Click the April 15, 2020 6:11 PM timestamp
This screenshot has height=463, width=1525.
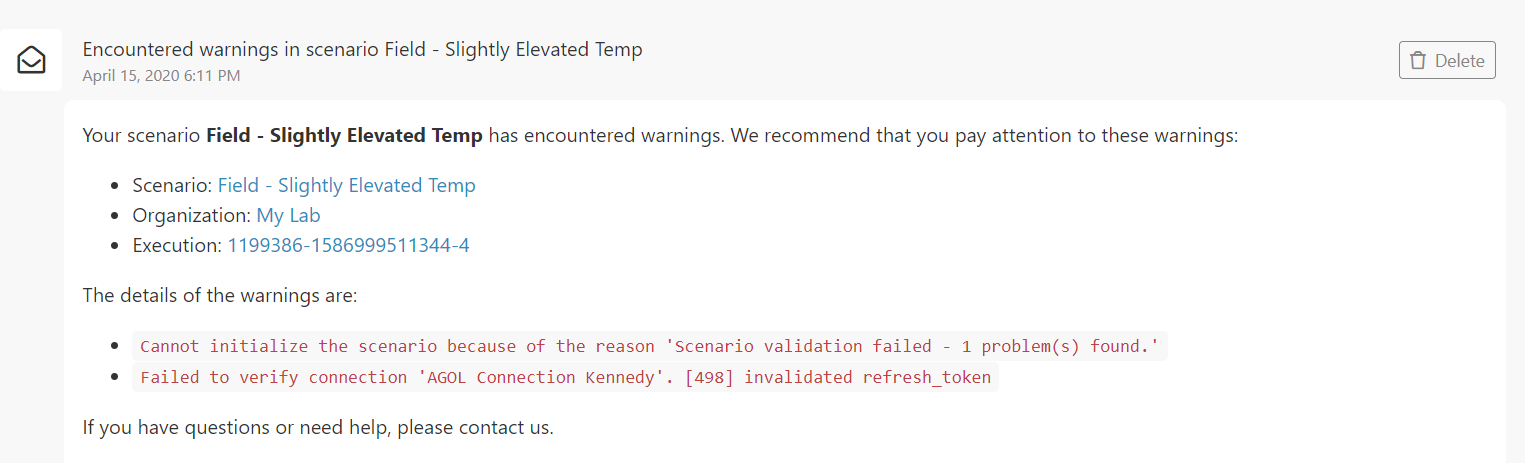click(161, 75)
